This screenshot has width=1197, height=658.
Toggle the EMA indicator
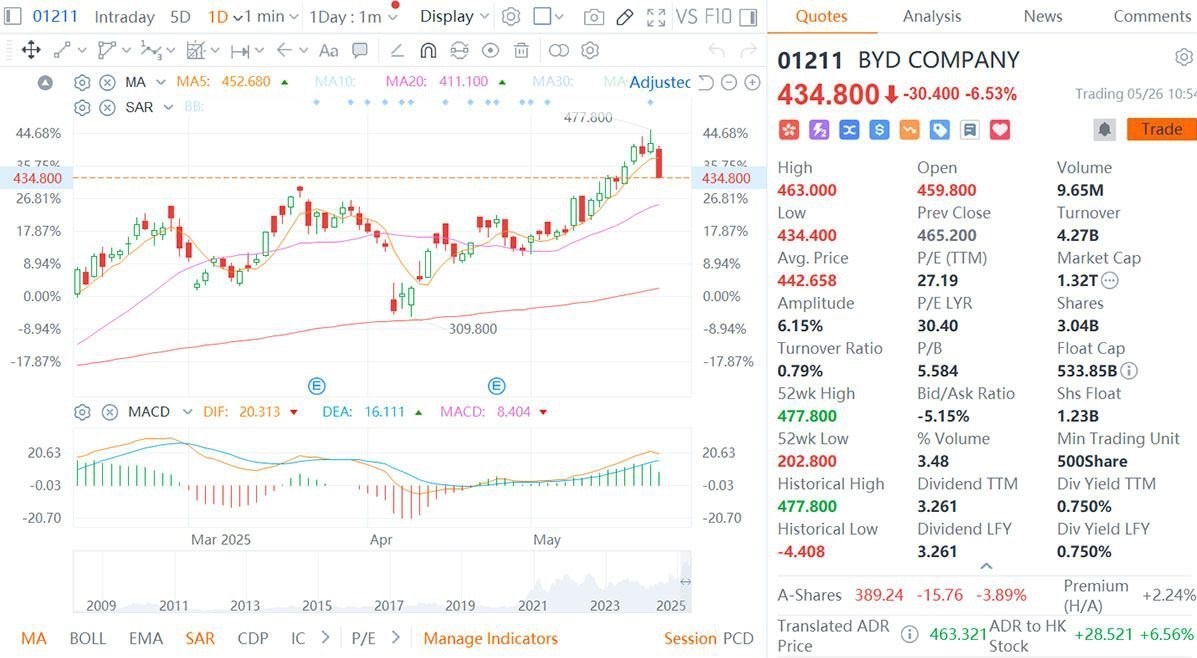(145, 638)
